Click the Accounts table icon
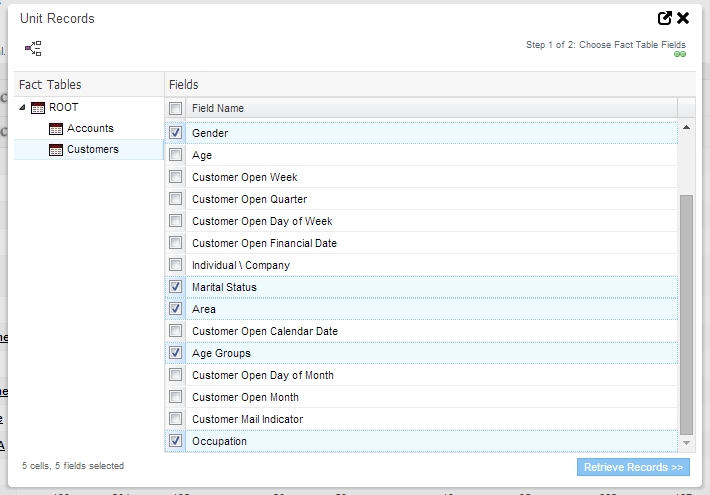The image size is (710, 495). point(56,129)
